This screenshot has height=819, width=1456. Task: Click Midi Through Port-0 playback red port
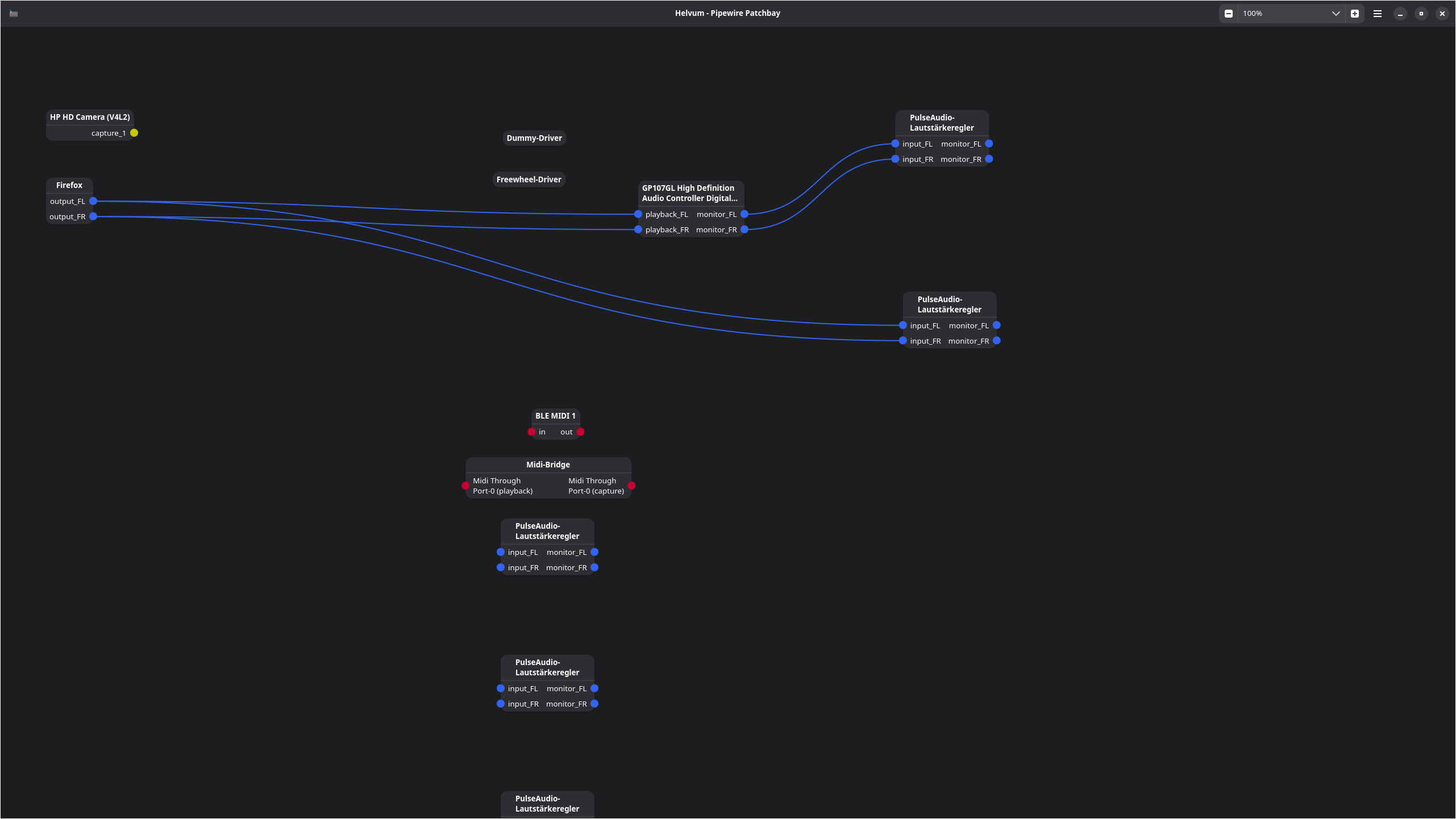[465, 486]
